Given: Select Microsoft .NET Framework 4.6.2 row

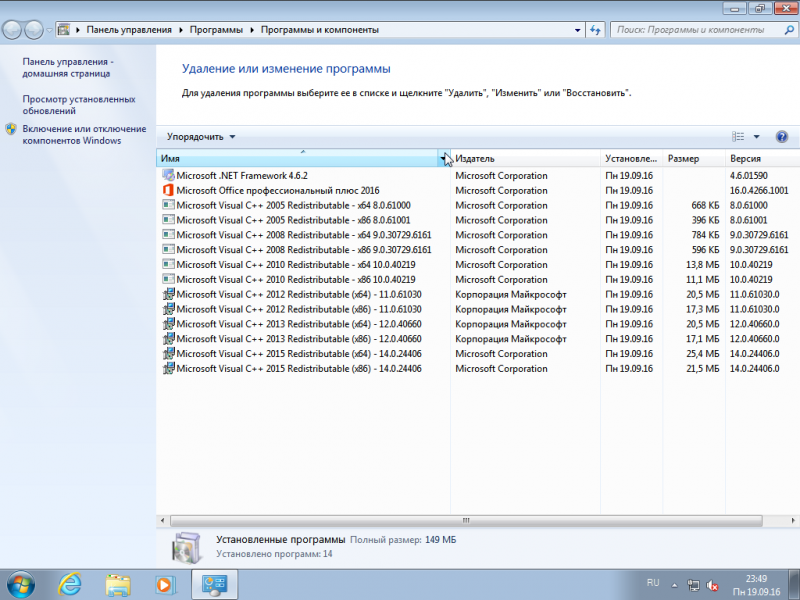Looking at the screenshot, I should [x=478, y=175].
